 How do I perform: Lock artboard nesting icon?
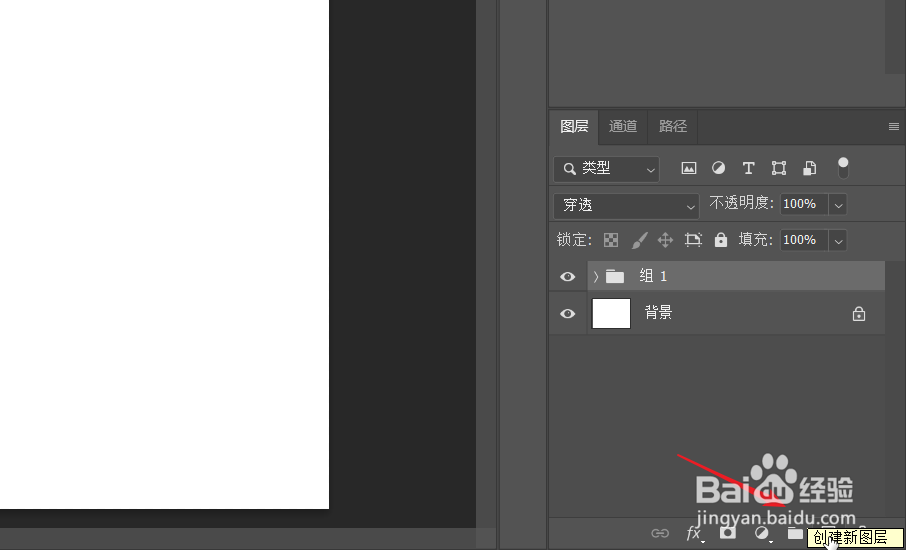(x=693, y=240)
